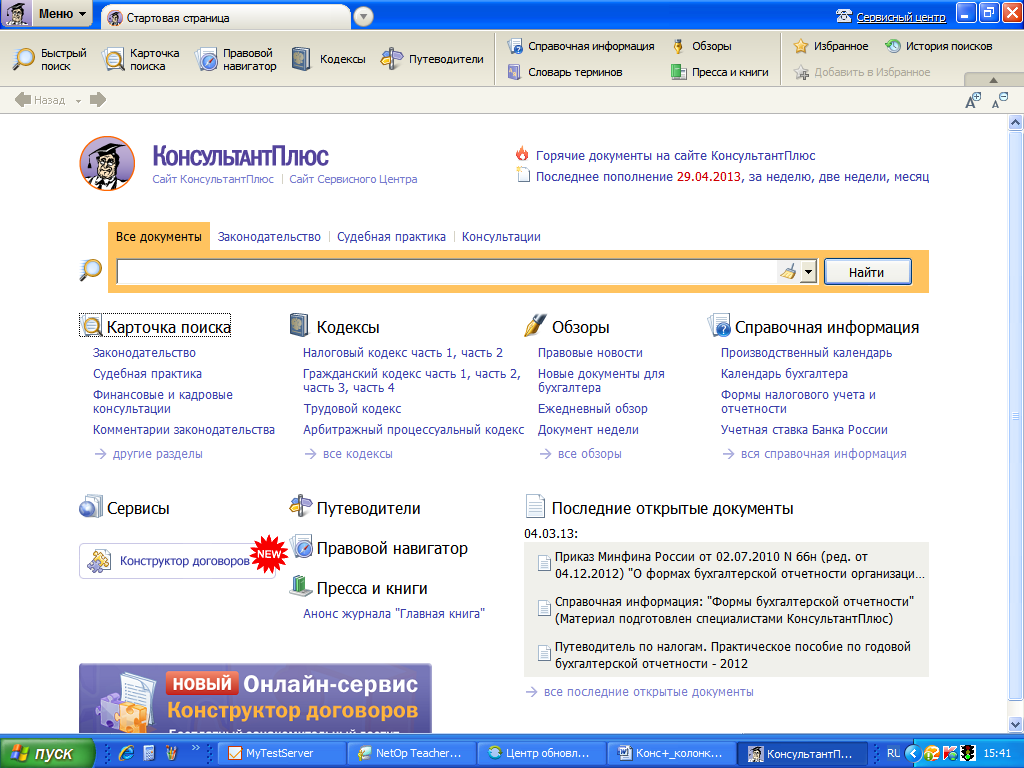Click the page scrollbar down arrow
This screenshot has width=1024, height=768.
point(1015,724)
